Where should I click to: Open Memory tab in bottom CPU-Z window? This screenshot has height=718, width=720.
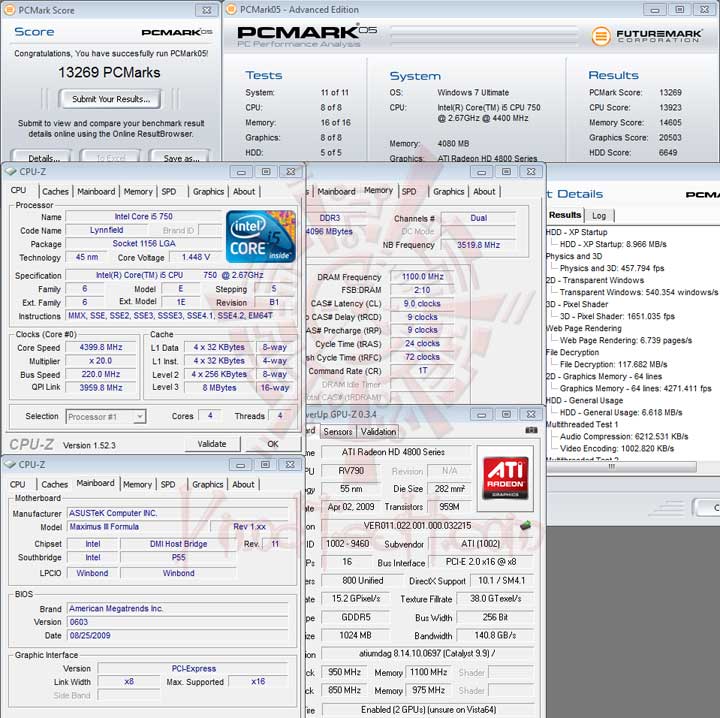pos(137,484)
